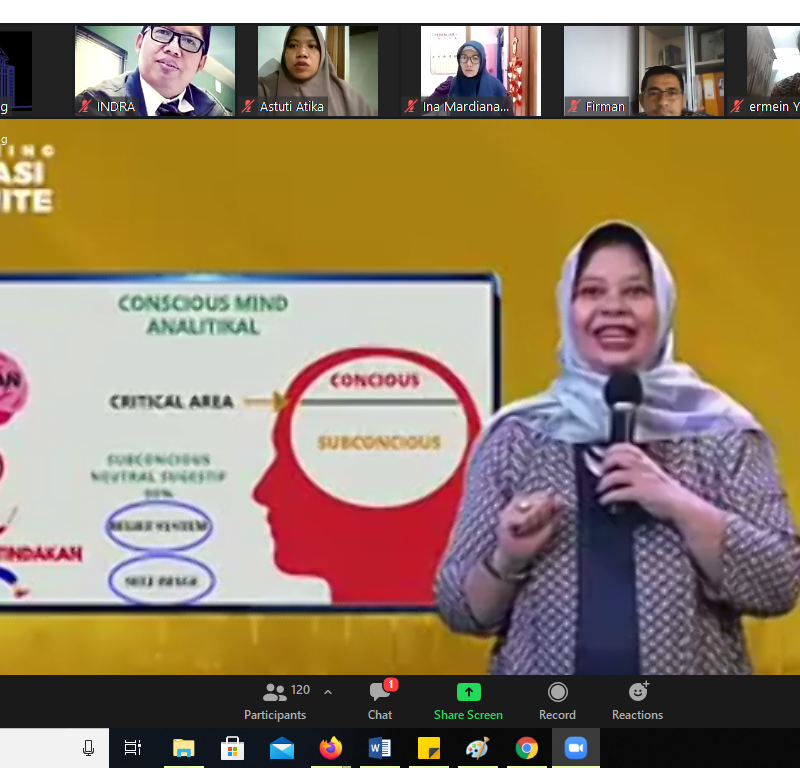Click the taskbar microphone search icon
The width and height of the screenshot is (800, 768).
[x=88, y=748]
